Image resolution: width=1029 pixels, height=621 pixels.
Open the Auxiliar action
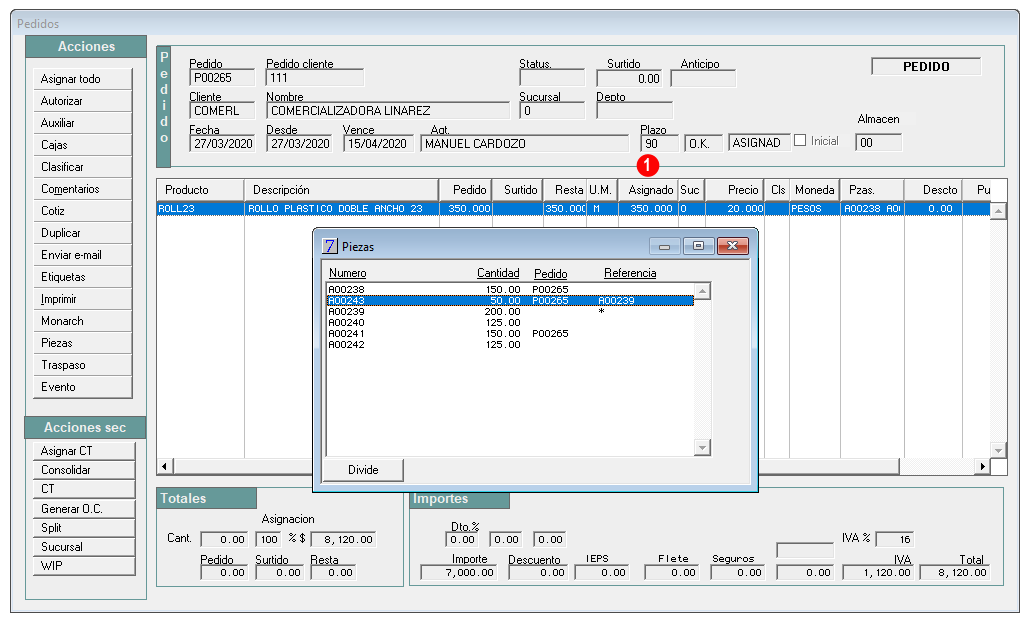(83, 123)
